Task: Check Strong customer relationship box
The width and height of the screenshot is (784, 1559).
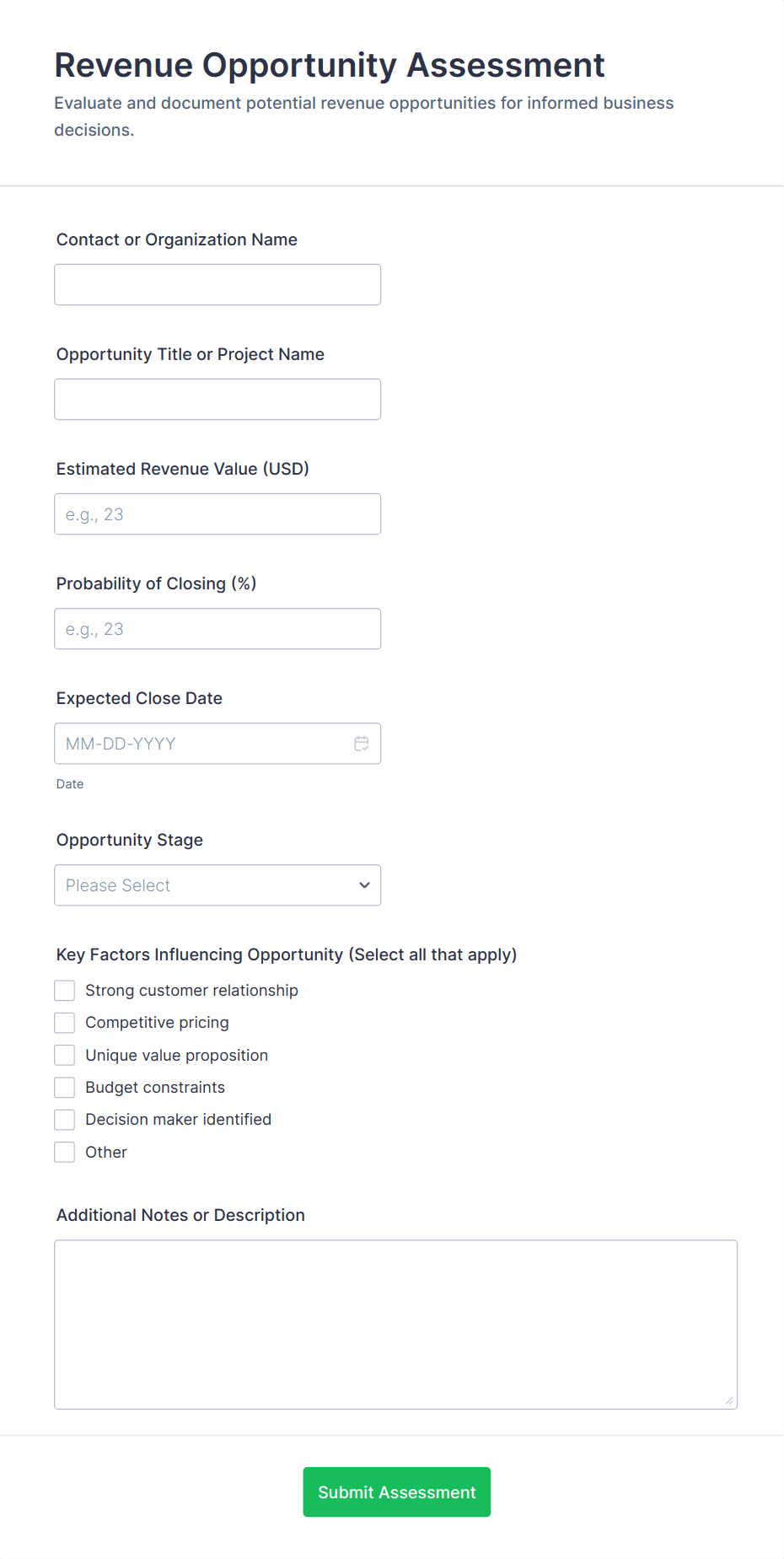Action: (x=65, y=990)
